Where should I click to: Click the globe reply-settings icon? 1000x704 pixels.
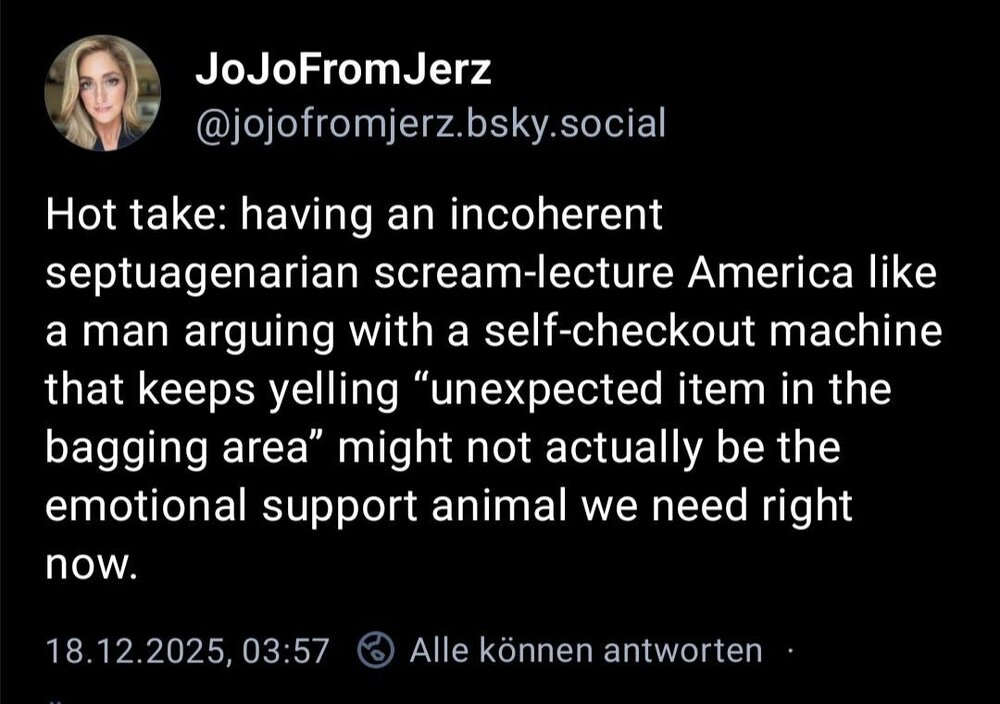[x=377, y=652]
